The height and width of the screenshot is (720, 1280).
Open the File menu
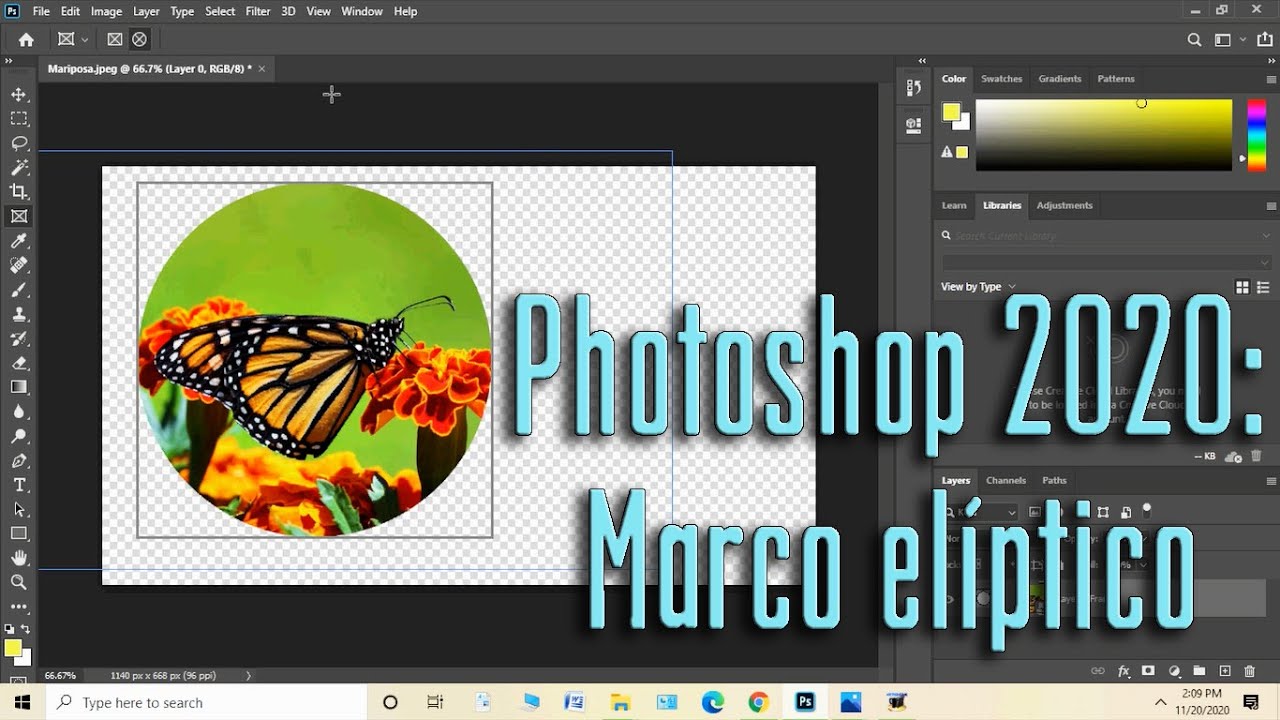pyautogui.click(x=41, y=11)
